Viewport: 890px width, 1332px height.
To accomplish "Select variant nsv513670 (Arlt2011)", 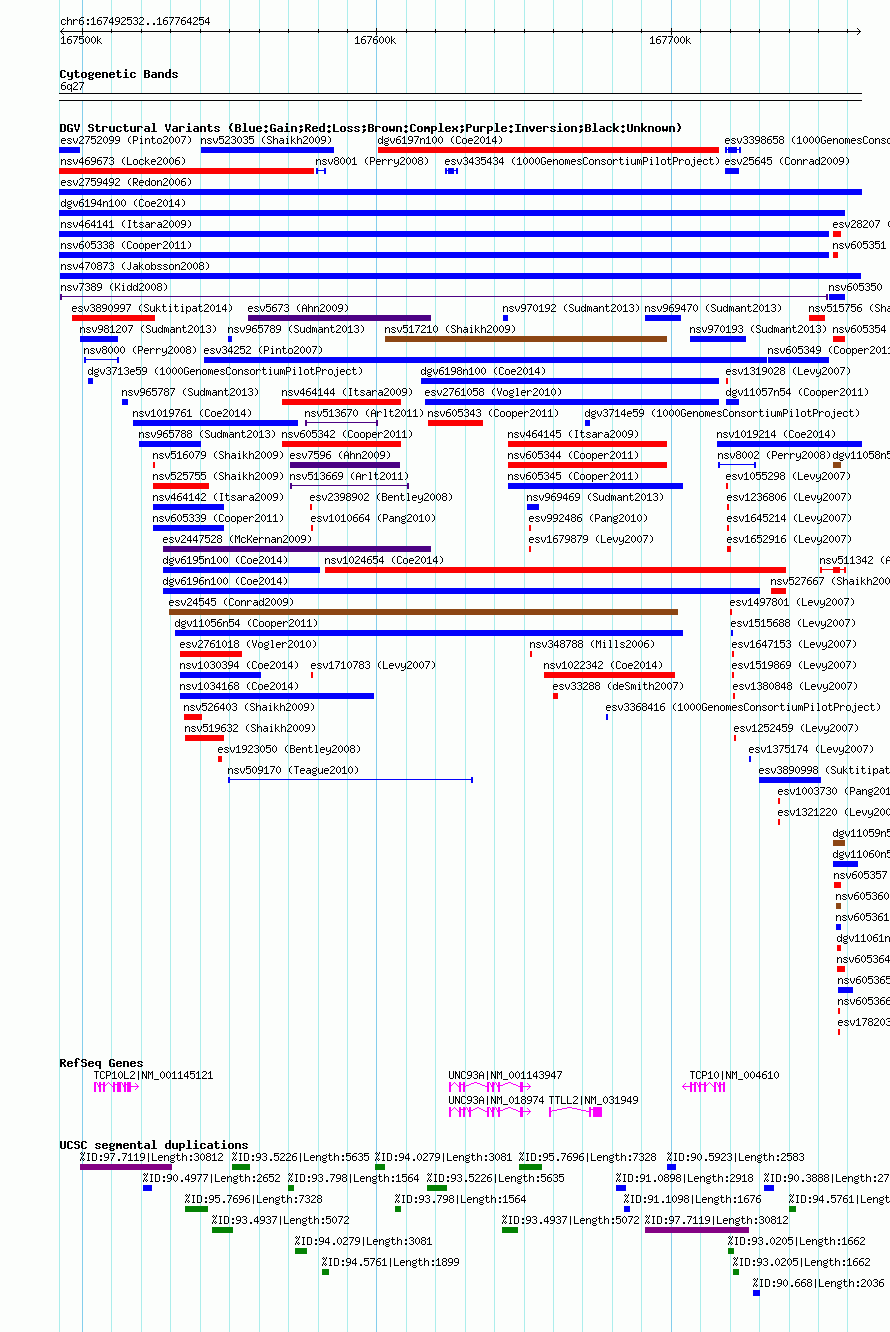I will pos(363,413).
